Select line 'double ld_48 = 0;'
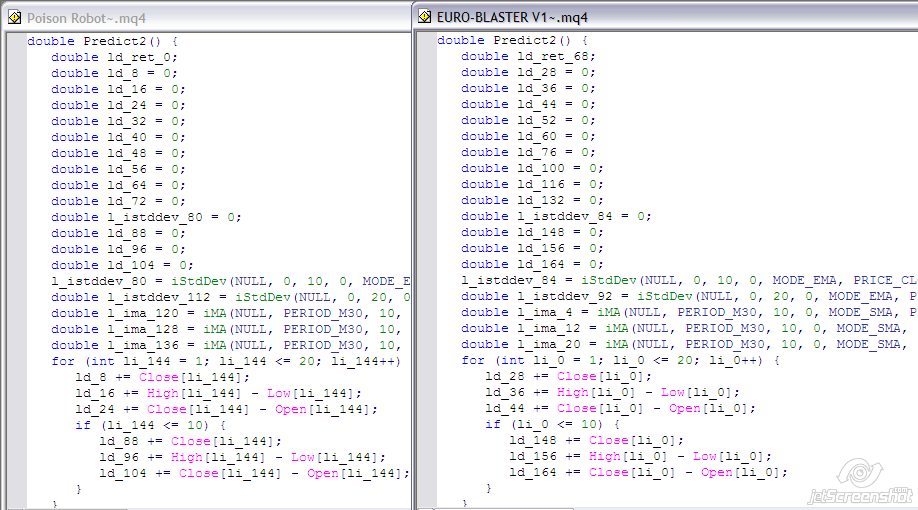 point(118,153)
